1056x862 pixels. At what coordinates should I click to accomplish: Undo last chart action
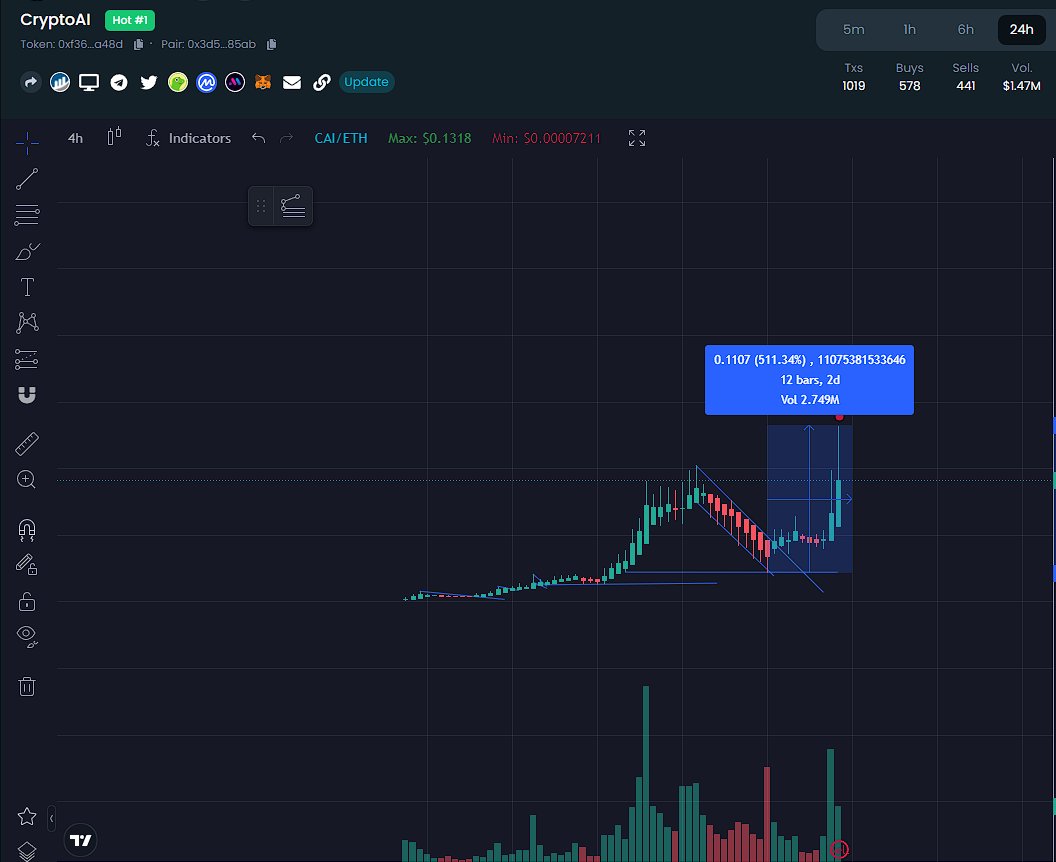(x=259, y=138)
